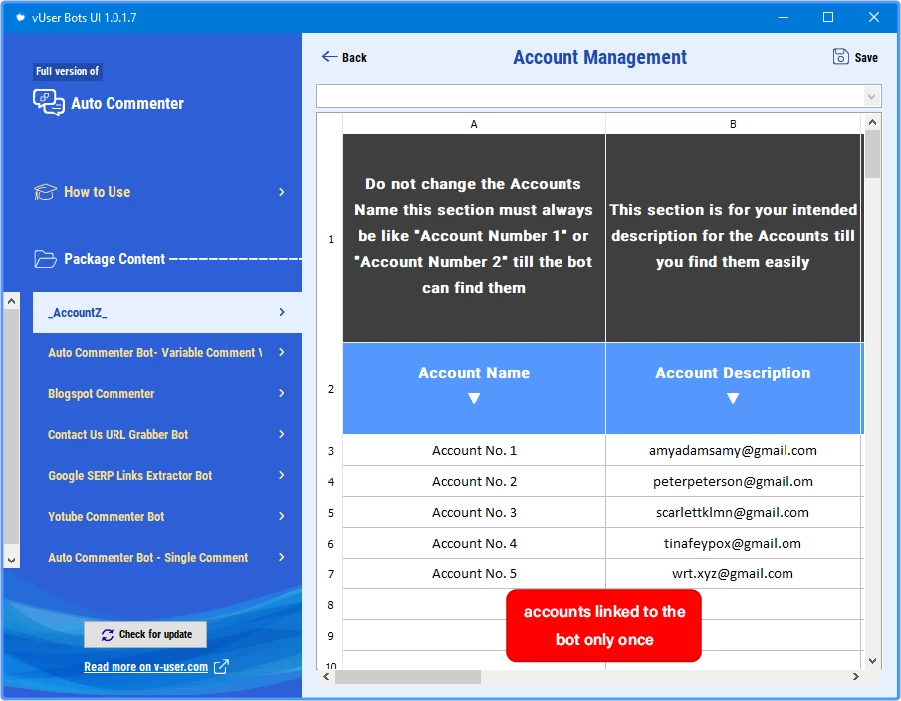Viewport: 901px width, 701px height.
Task: Click the sidebar list scroll down arrow
Action: pos(11,560)
